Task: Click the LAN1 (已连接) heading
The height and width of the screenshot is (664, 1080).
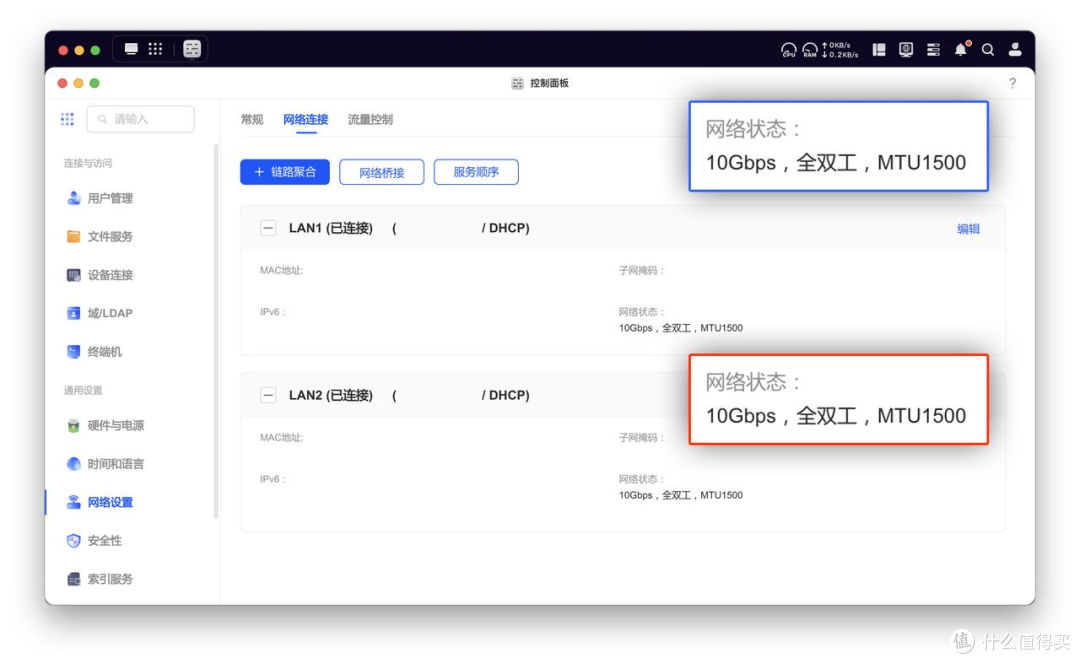Action: (331, 228)
